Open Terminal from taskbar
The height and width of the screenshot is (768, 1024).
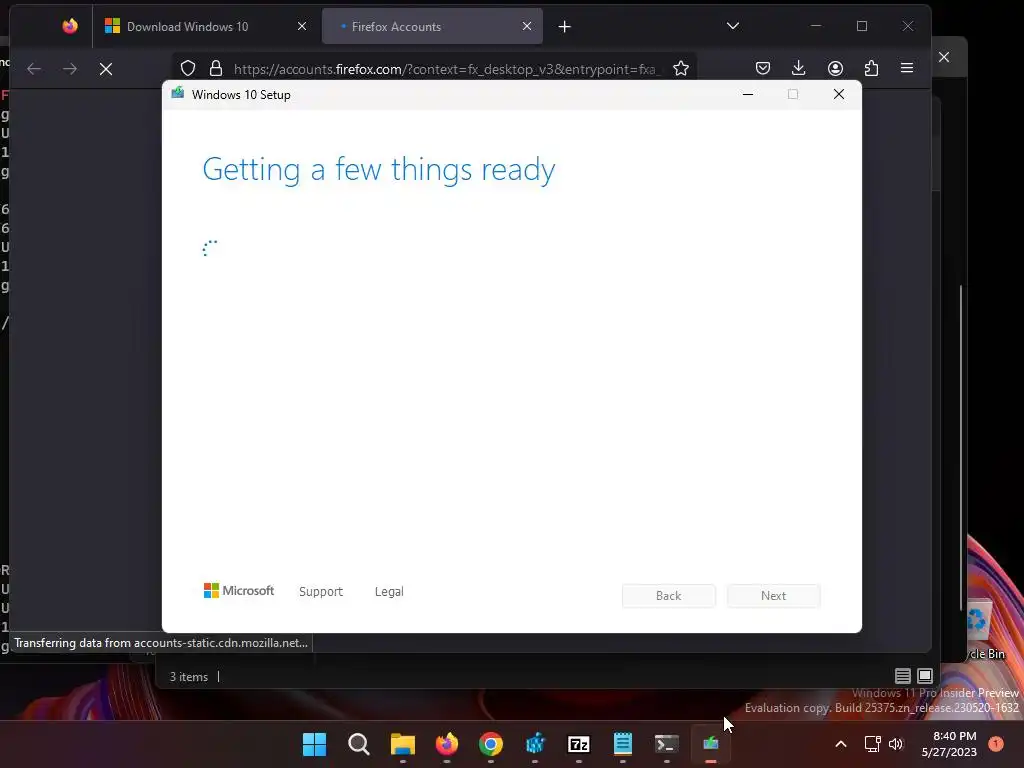point(667,744)
